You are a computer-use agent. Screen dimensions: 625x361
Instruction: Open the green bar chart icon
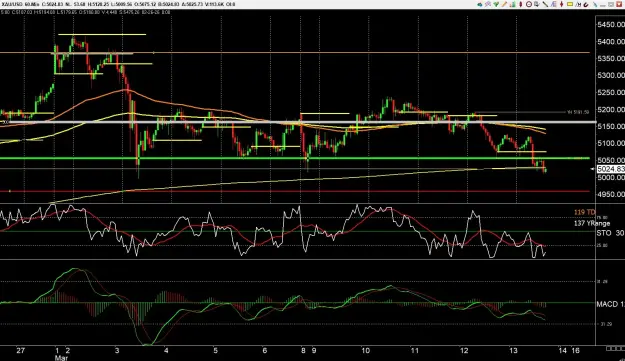[513, 4]
